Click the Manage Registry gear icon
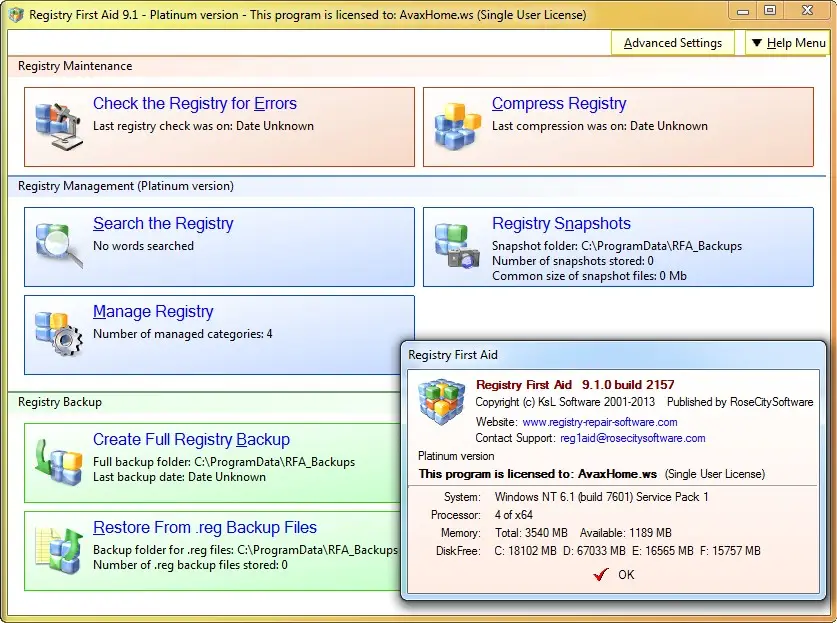Viewport: 837px width, 623px height. (59, 334)
